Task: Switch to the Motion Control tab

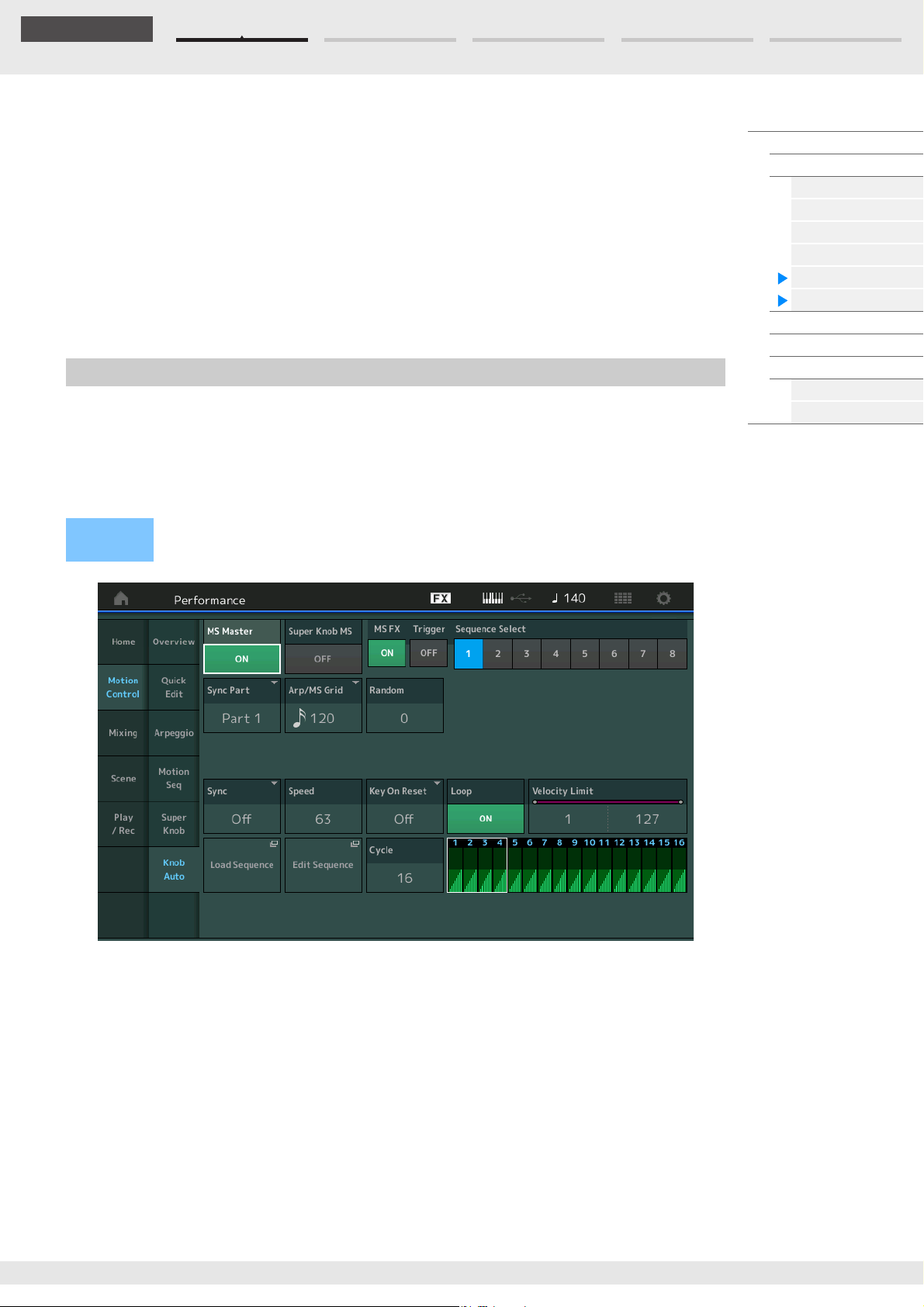Action: pyautogui.click(x=123, y=687)
